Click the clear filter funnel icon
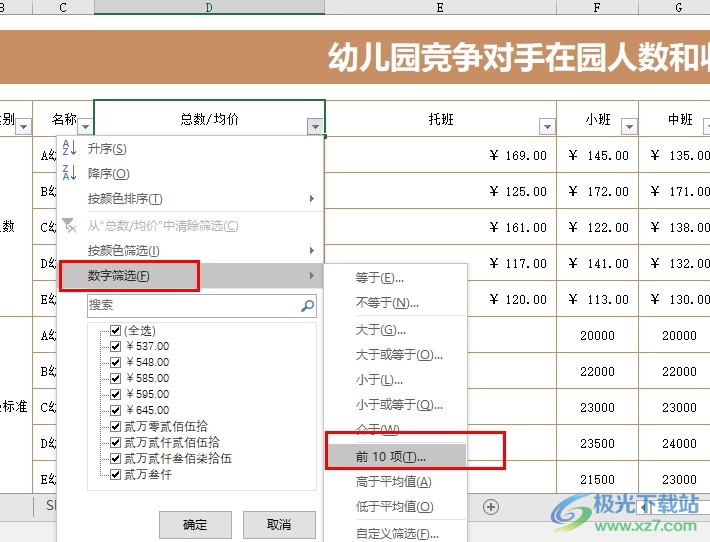 tap(69, 225)
